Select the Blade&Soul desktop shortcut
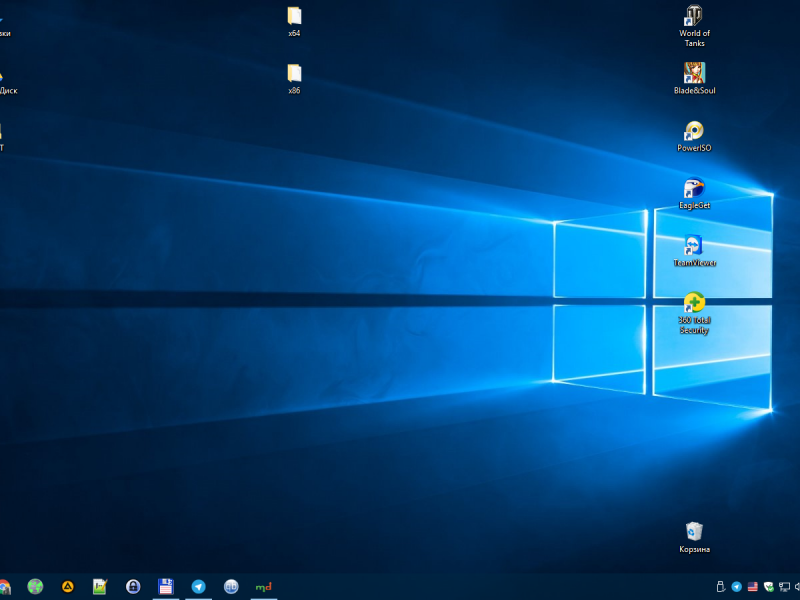800x600 pixels. (x=694, y=78)
